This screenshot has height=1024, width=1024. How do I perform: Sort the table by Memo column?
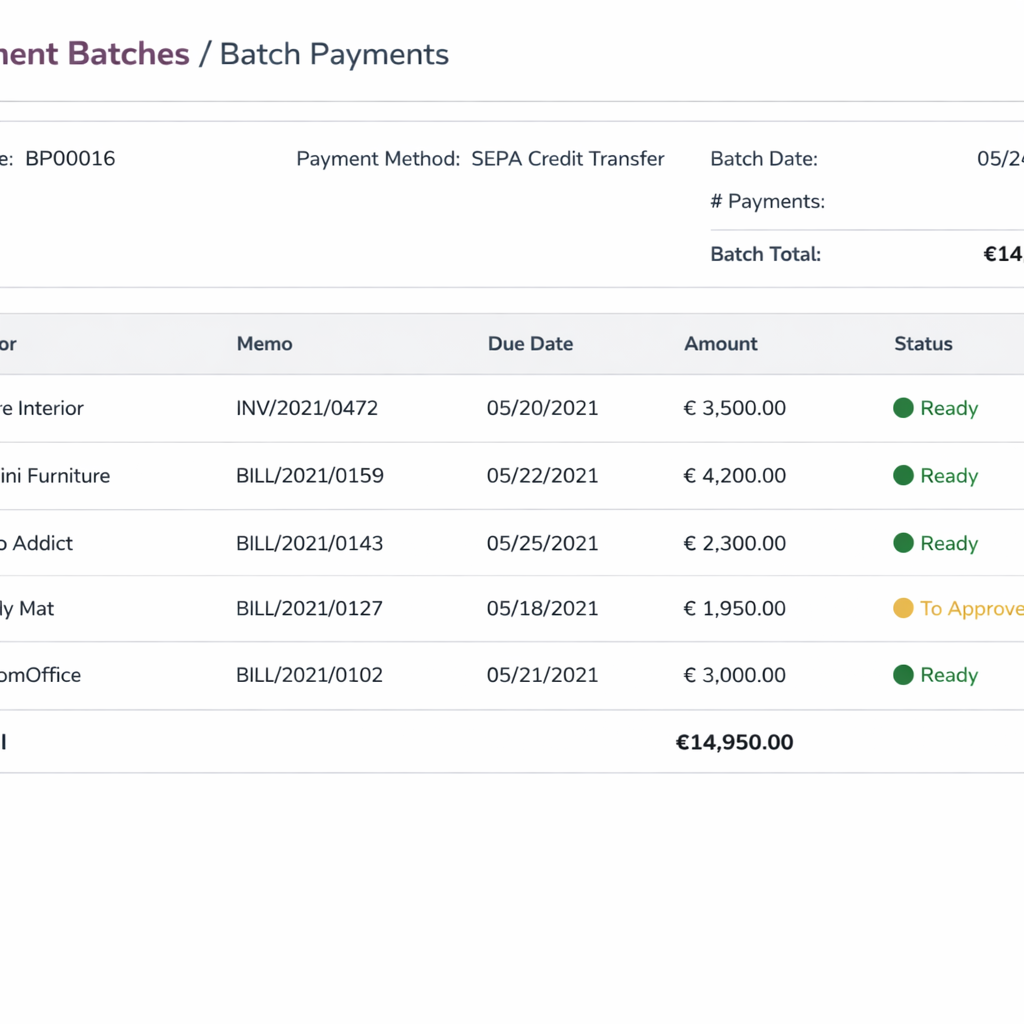point(264,344)
